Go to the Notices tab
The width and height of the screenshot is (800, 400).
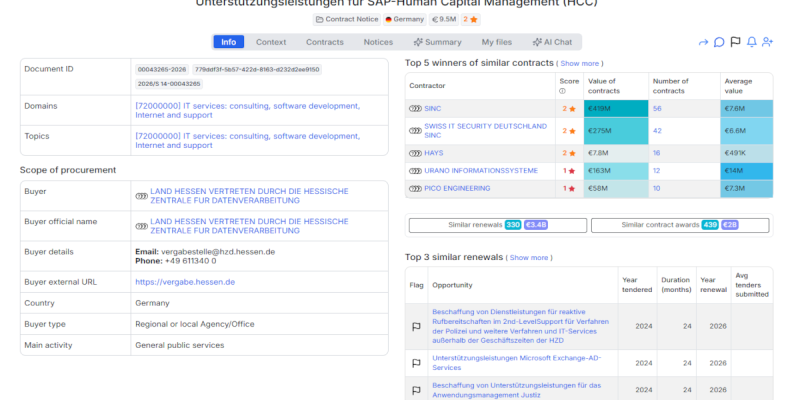pyautogui.click(x=378, y=42)
